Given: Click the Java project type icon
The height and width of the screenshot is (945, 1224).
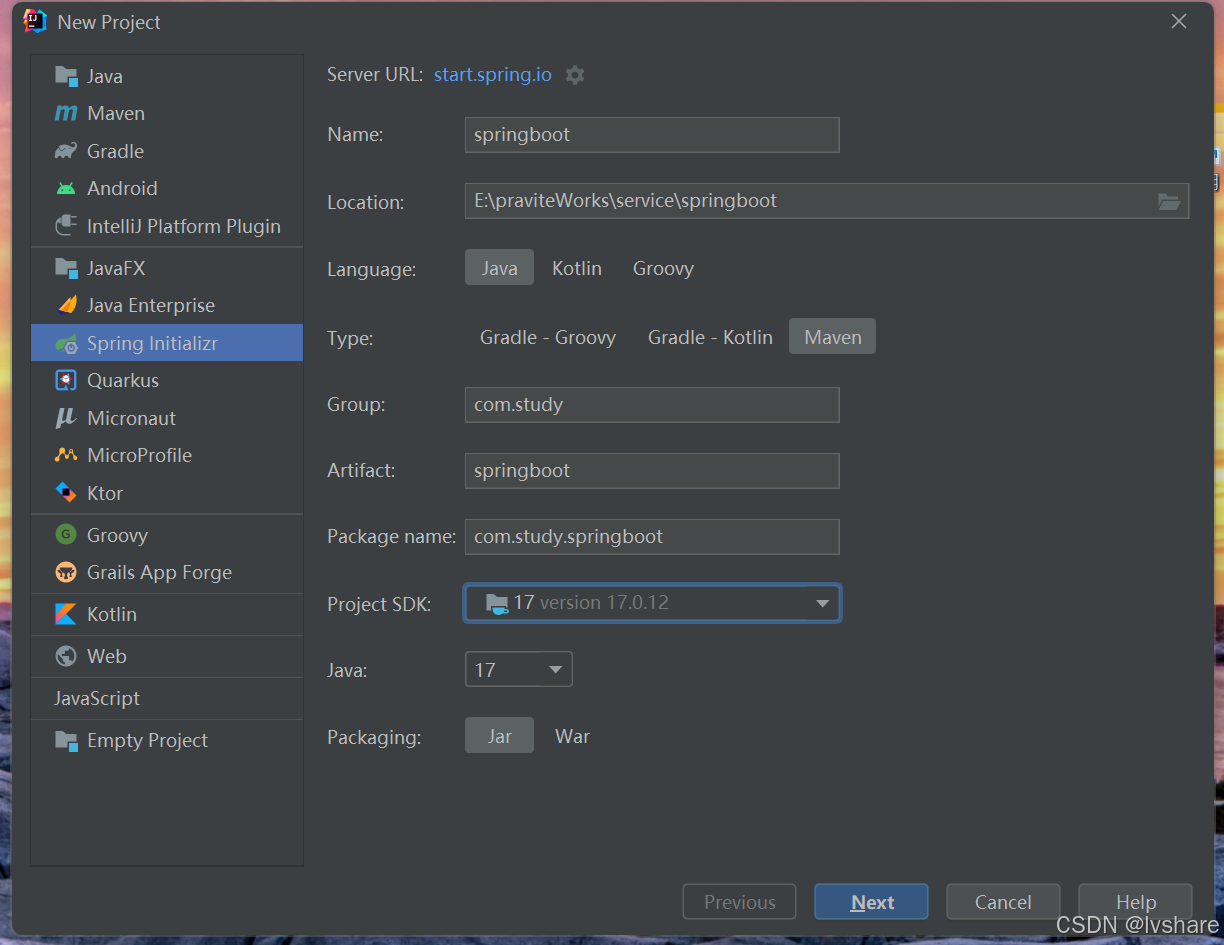Looking at the screenshot, I should 66,76.
